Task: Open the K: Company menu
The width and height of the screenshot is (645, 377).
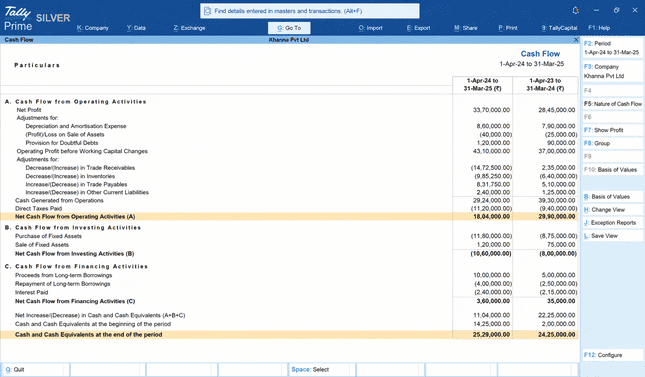Action: [x=93, y=28]
